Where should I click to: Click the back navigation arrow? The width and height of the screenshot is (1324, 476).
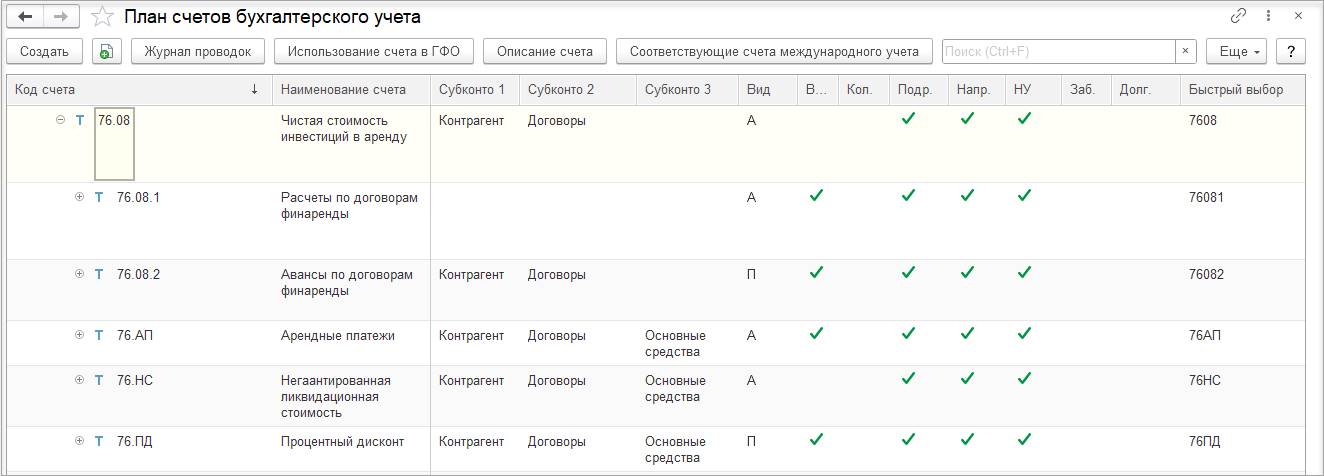point(25,17)
